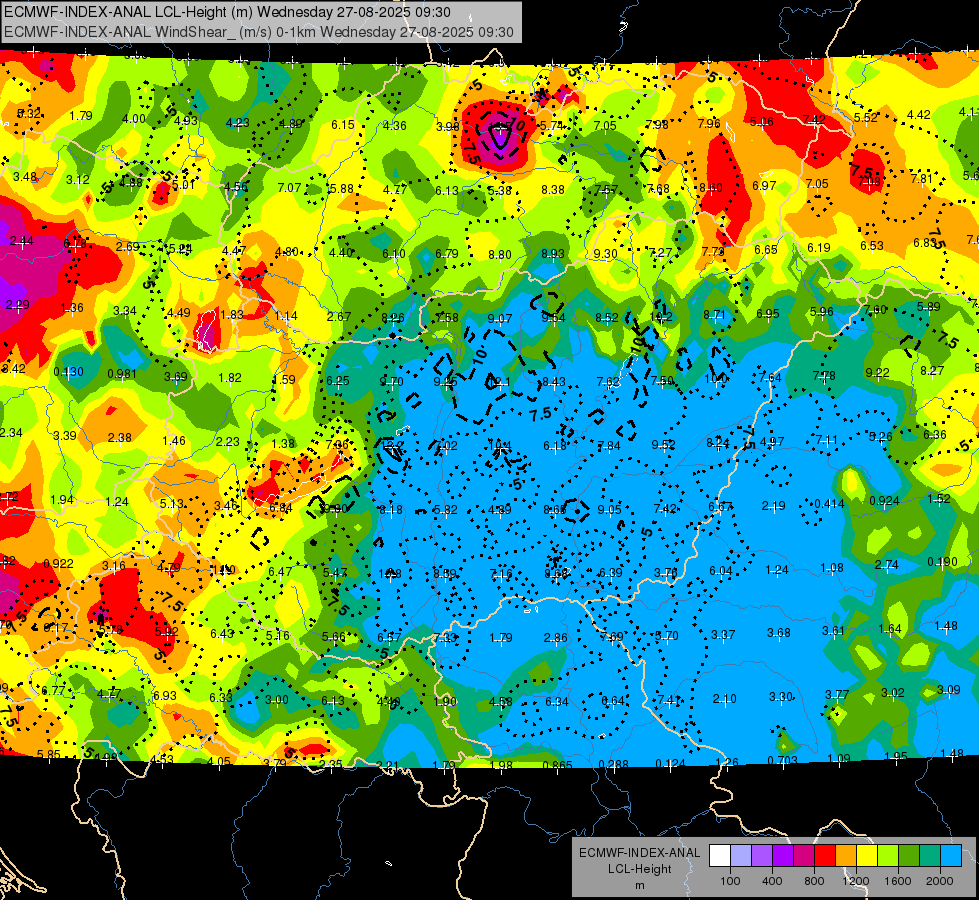
Task: Click the wind shear value '2.86'
Action: 556,638
